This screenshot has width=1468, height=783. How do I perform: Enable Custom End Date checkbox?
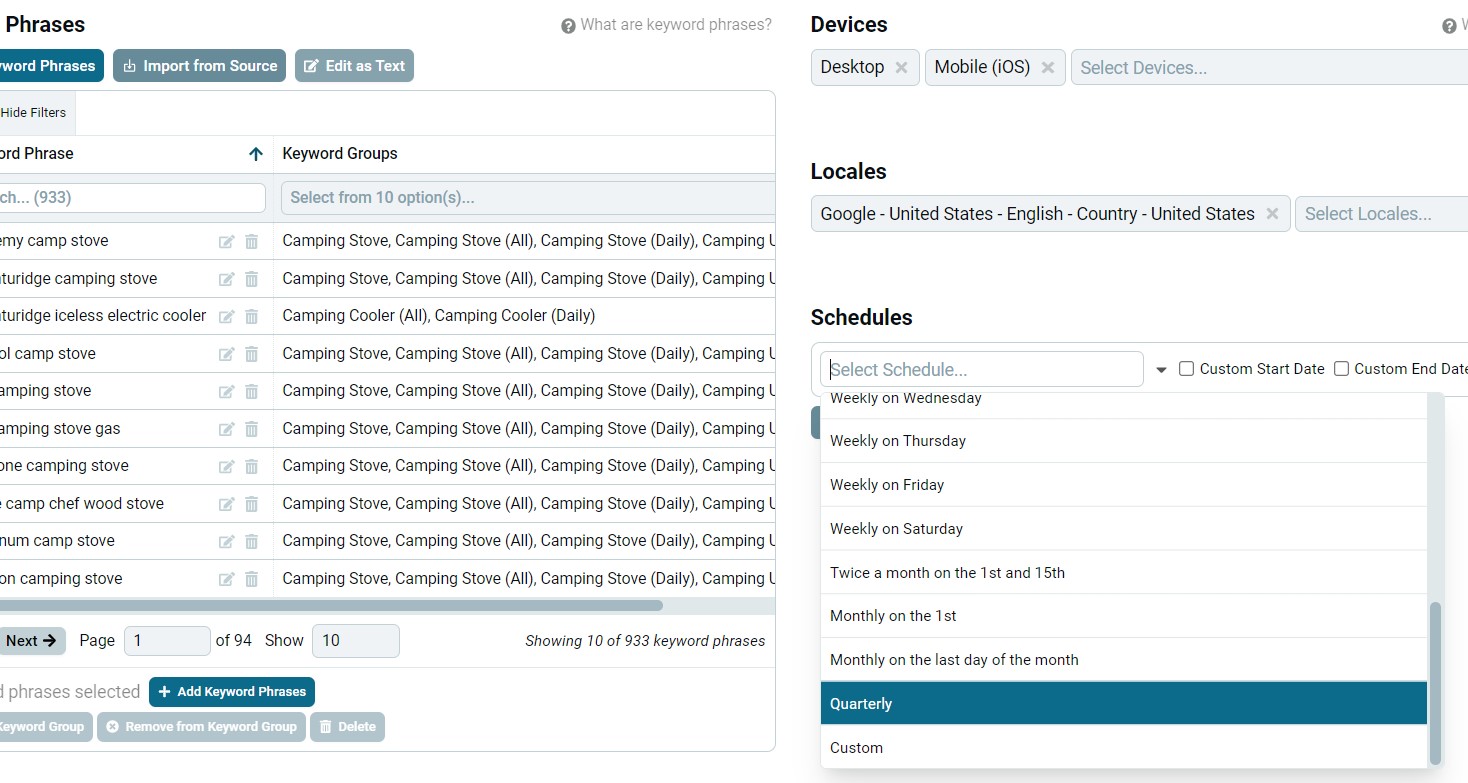pos(1341,369)
